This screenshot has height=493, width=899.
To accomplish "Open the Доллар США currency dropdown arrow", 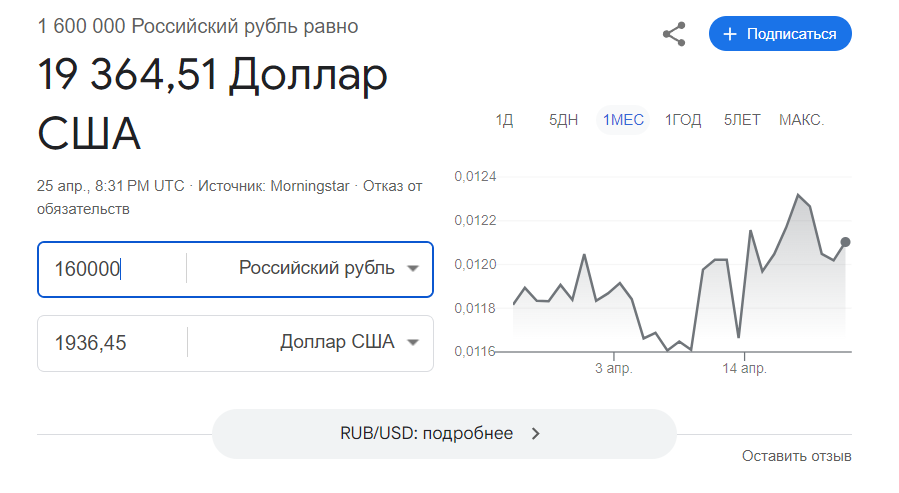I will click(413, 342).
